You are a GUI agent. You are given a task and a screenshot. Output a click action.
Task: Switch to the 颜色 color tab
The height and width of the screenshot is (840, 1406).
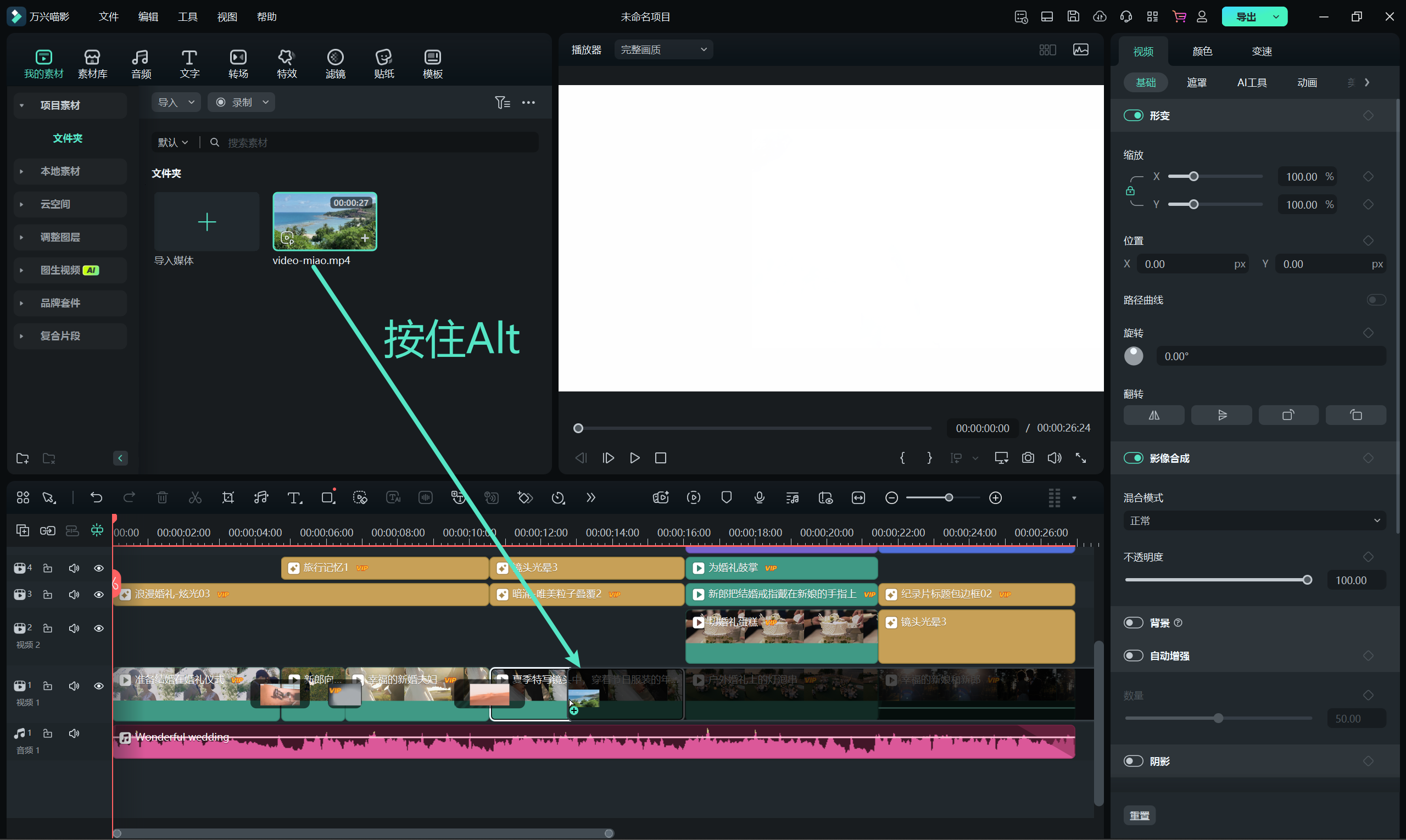pos(1202,52)
